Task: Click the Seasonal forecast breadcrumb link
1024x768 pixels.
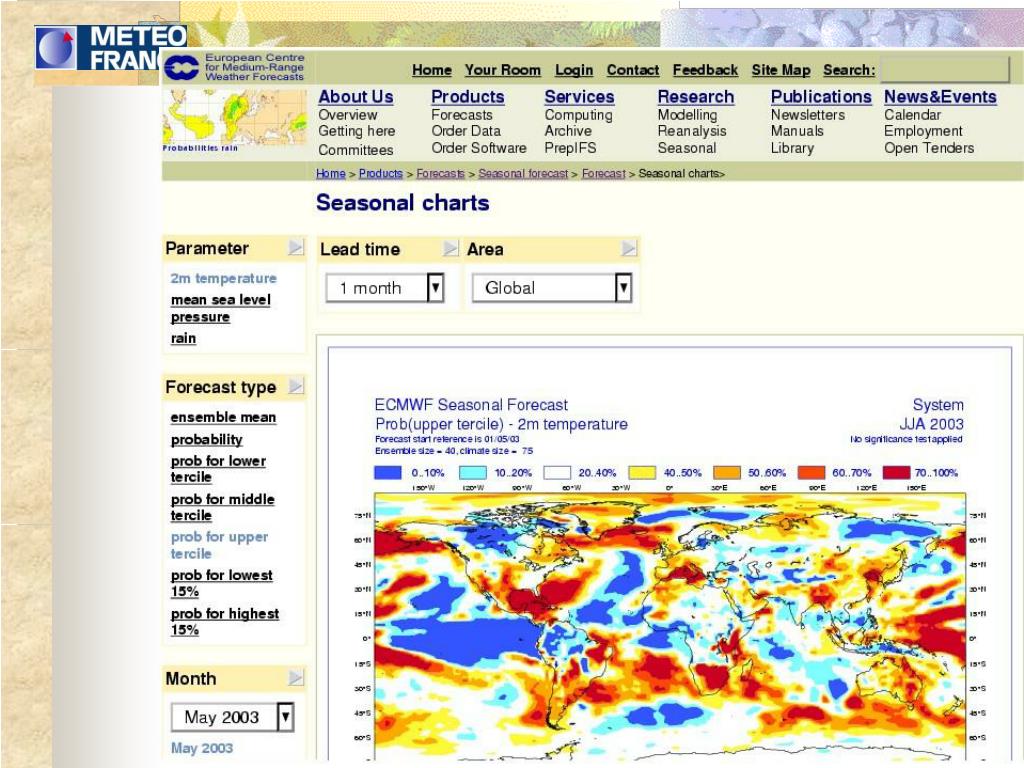Action: click(x=523, y=174)
